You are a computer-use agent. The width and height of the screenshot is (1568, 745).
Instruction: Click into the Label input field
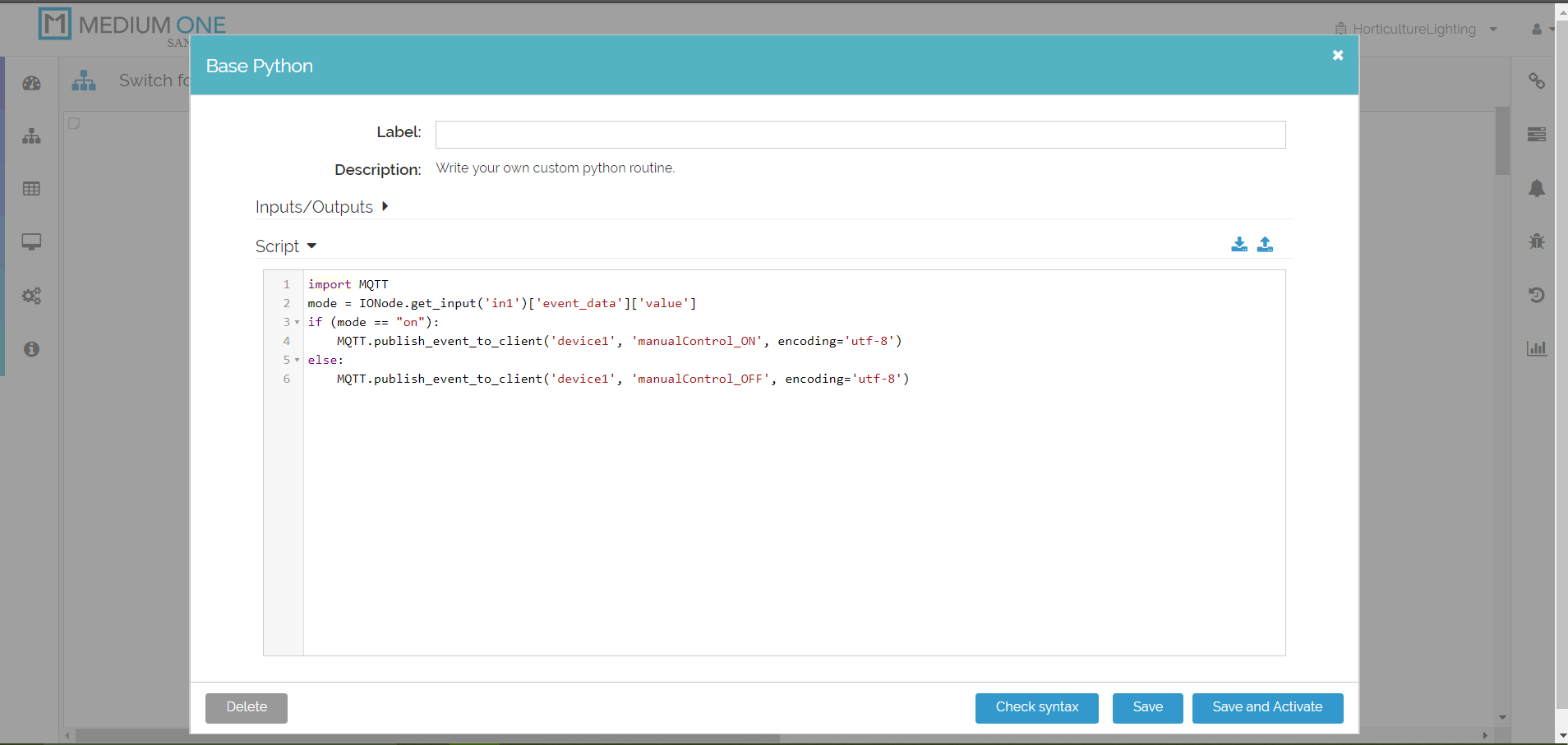[x=860, y=135]
